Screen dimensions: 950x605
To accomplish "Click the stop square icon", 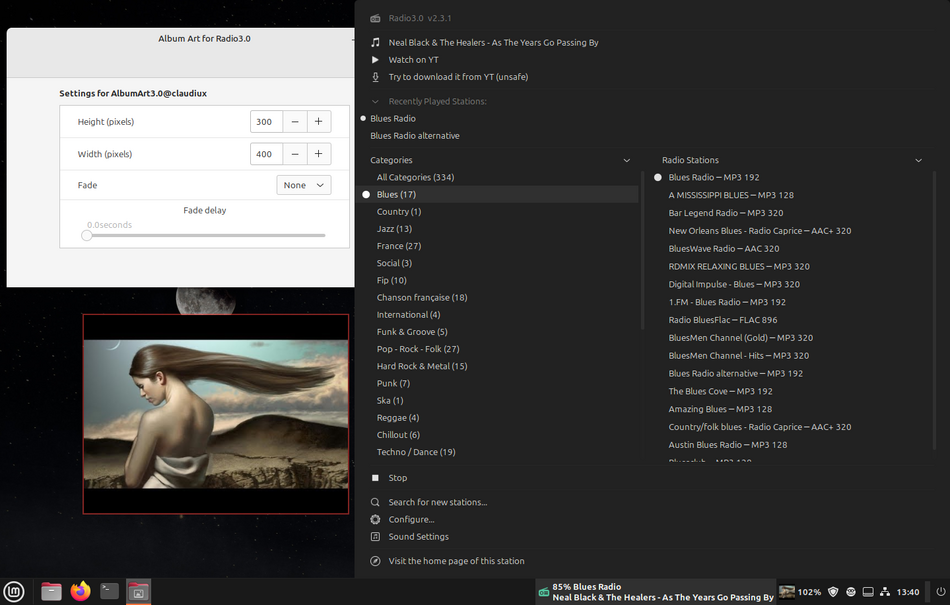I will coord(375,478).
